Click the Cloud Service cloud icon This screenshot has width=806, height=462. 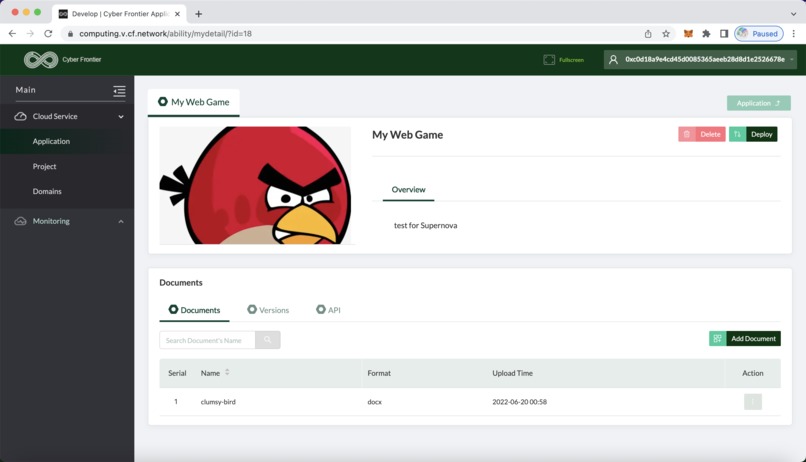[21, 117]
